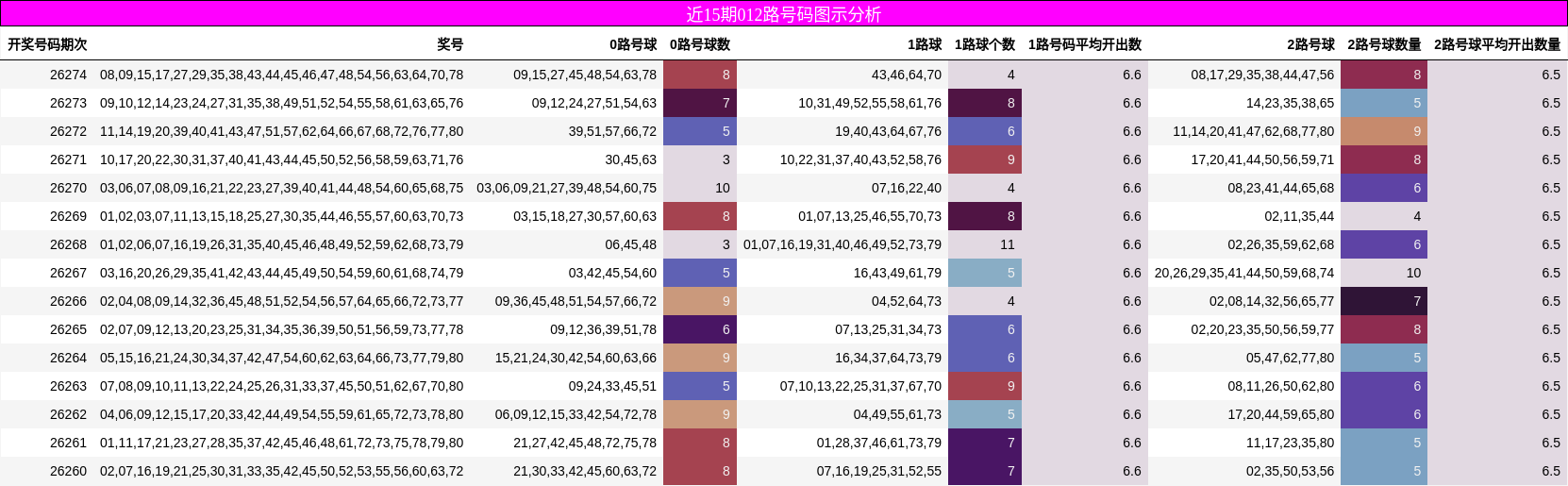Click red 1路 count 9 for issue 26271

984,159
